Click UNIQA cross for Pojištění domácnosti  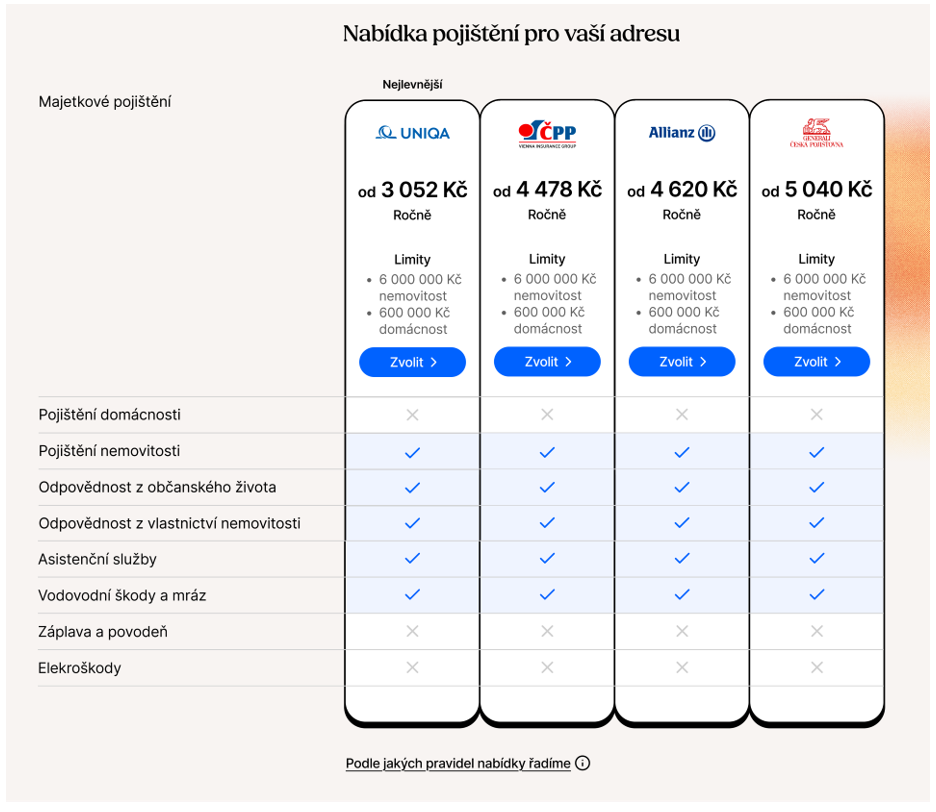point(412,415)
